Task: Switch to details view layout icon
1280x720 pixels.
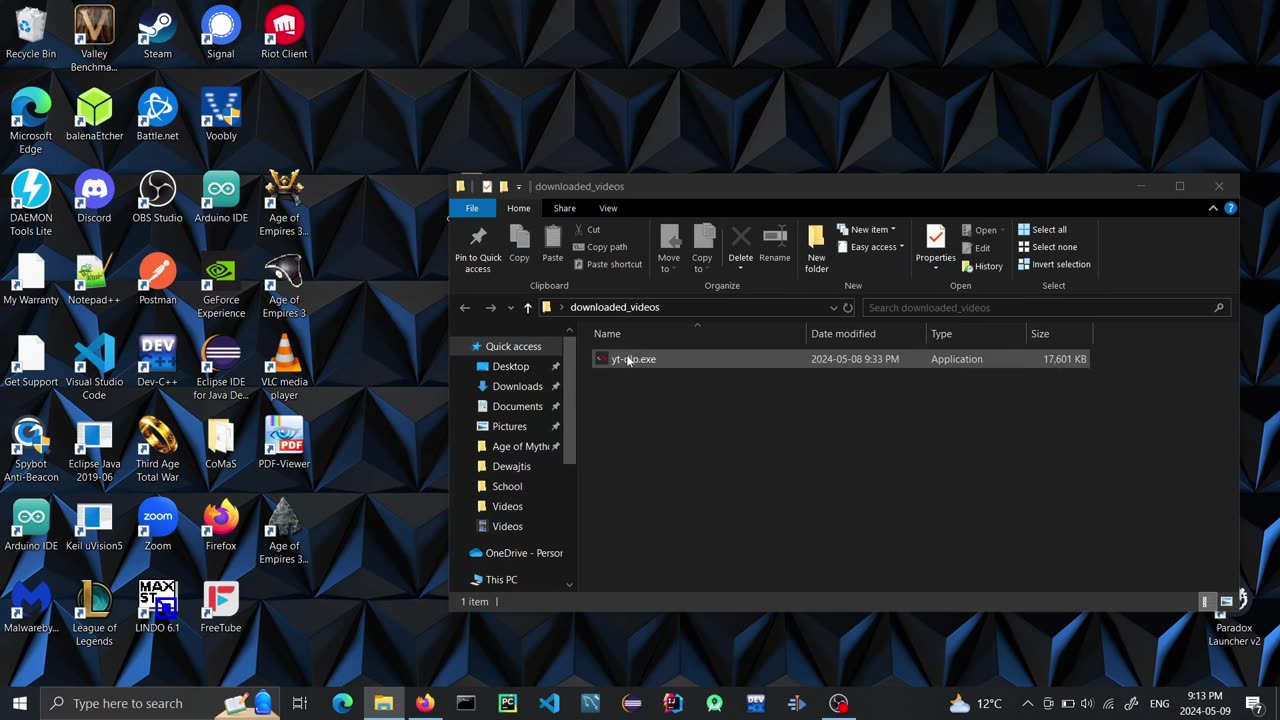Action: (1205, 602)
